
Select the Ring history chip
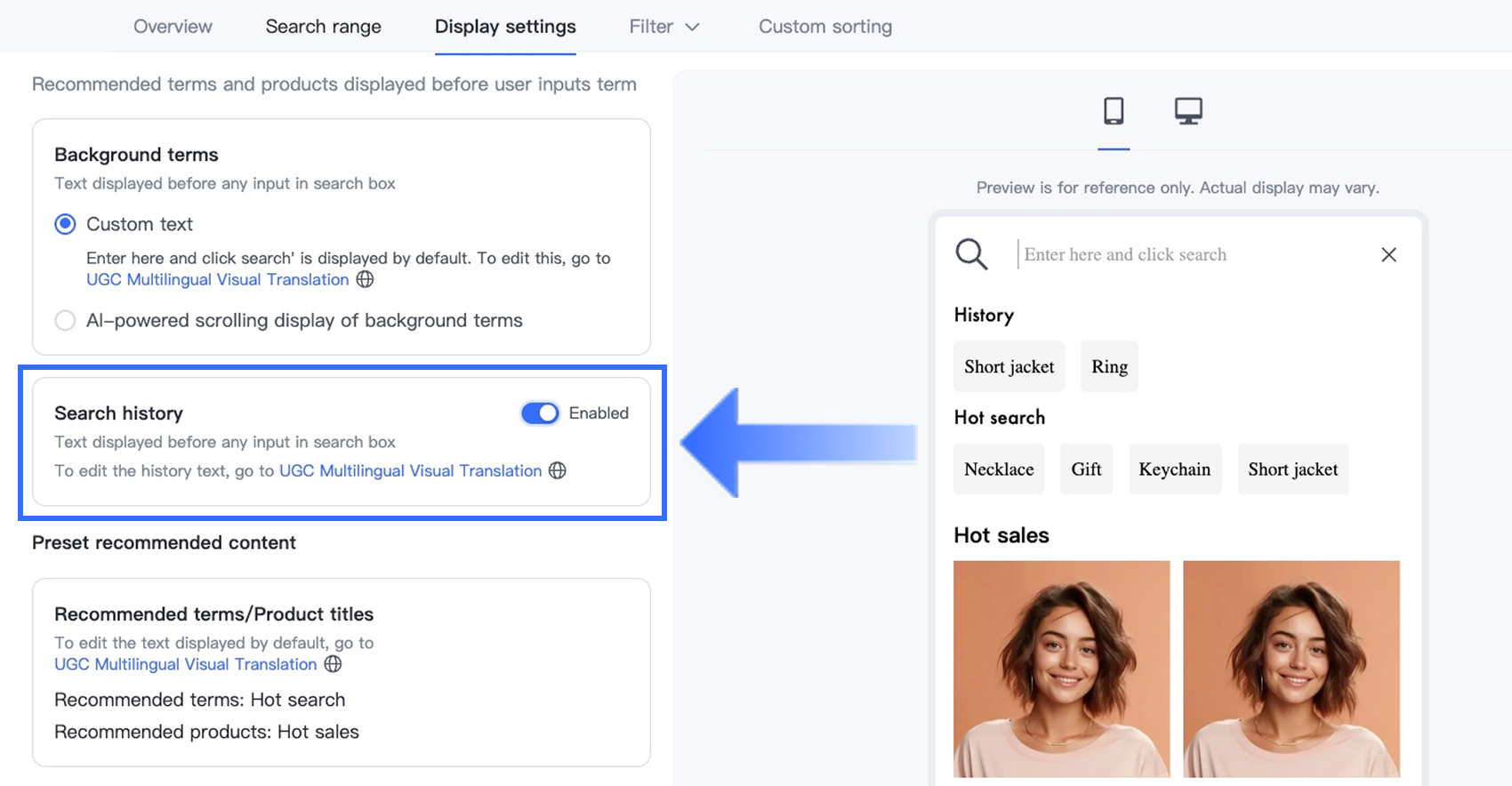(1109, 366)
